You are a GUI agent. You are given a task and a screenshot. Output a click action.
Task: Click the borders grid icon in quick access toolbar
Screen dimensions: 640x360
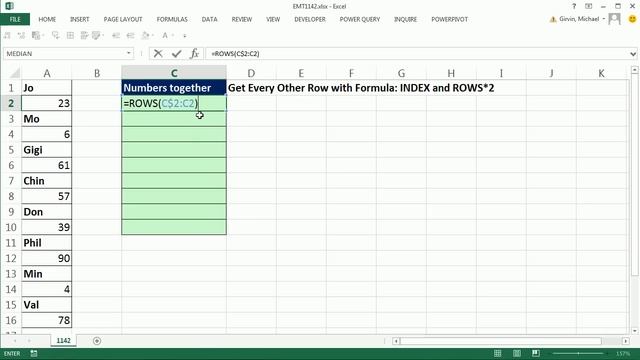70,36
